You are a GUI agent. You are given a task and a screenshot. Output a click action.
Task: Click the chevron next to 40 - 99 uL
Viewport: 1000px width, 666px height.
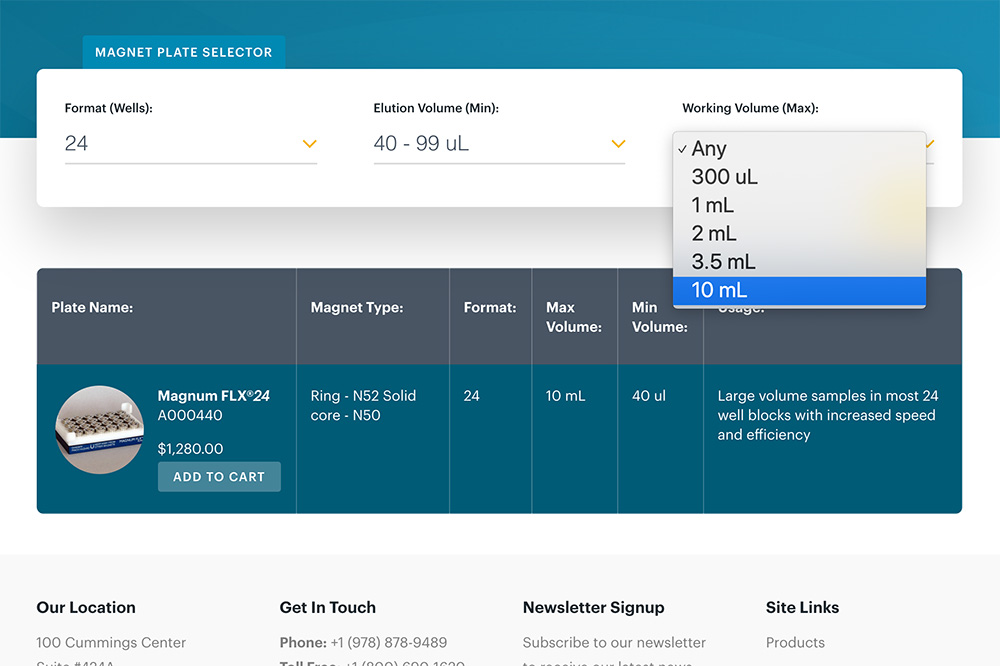[618, 144]
